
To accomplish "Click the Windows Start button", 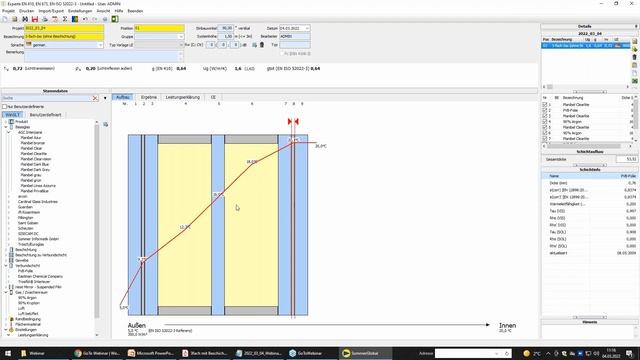I will tap(7, 353).
